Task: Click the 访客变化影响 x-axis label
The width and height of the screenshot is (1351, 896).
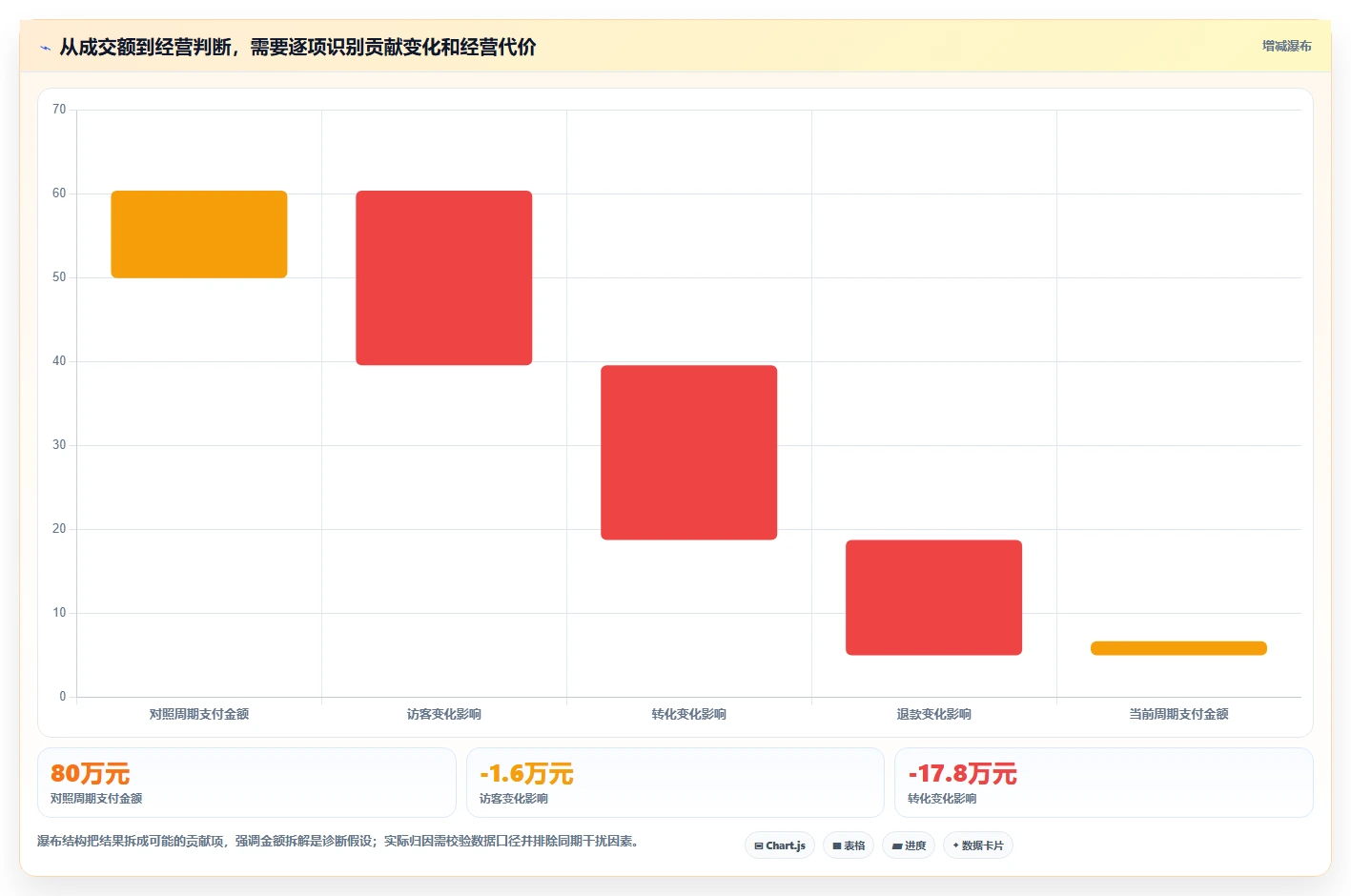Action: 444,714
